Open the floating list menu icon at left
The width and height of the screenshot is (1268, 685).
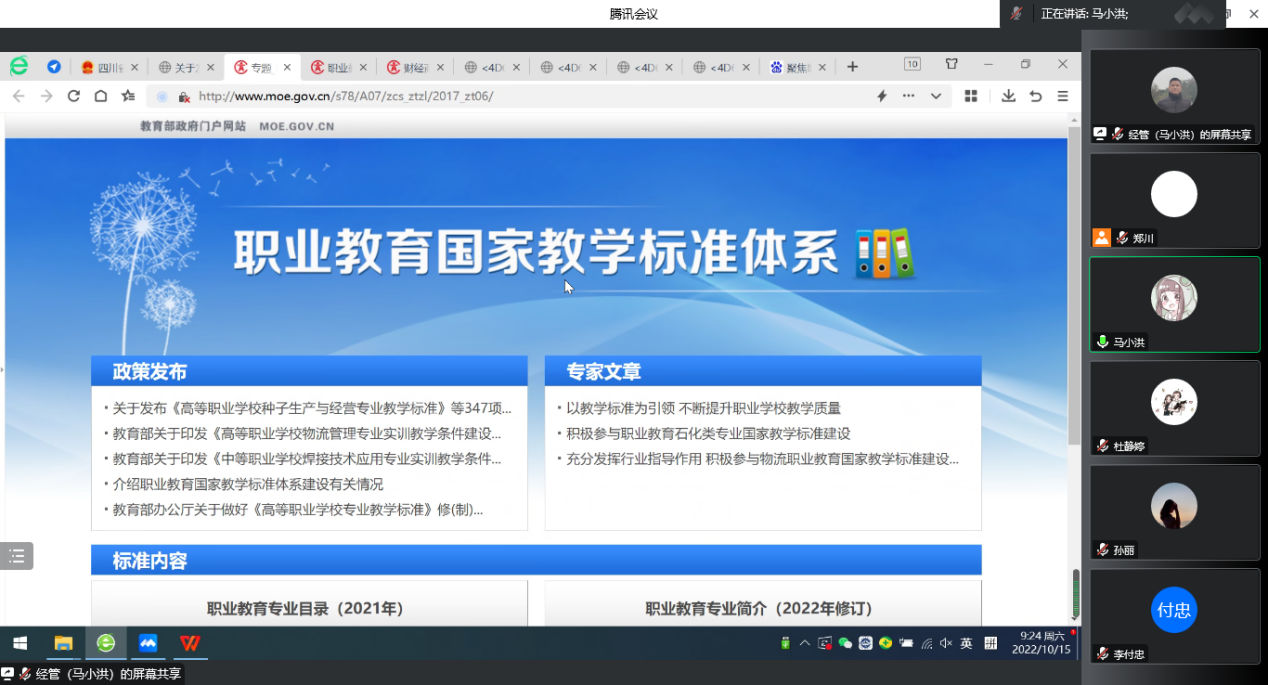point(17,556)
